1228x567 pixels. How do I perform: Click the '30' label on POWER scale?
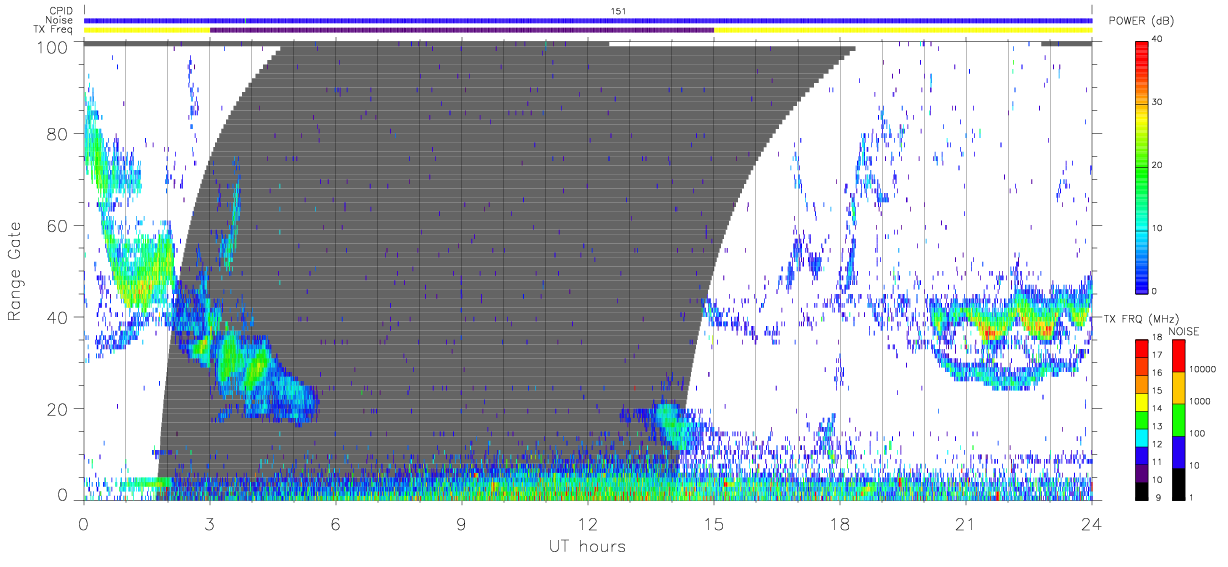[1159, 102]
